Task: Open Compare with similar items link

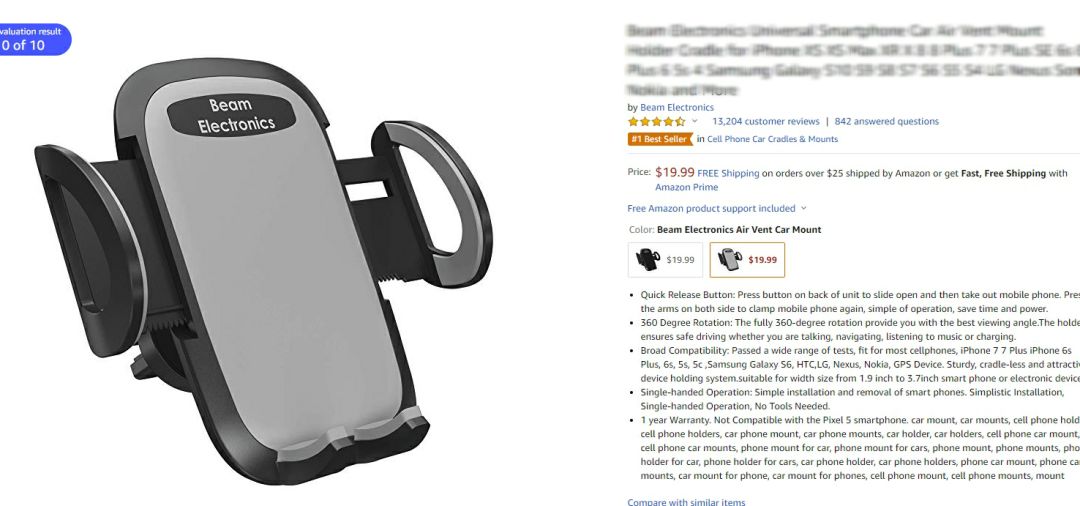Action: click(x=686, y=502)
